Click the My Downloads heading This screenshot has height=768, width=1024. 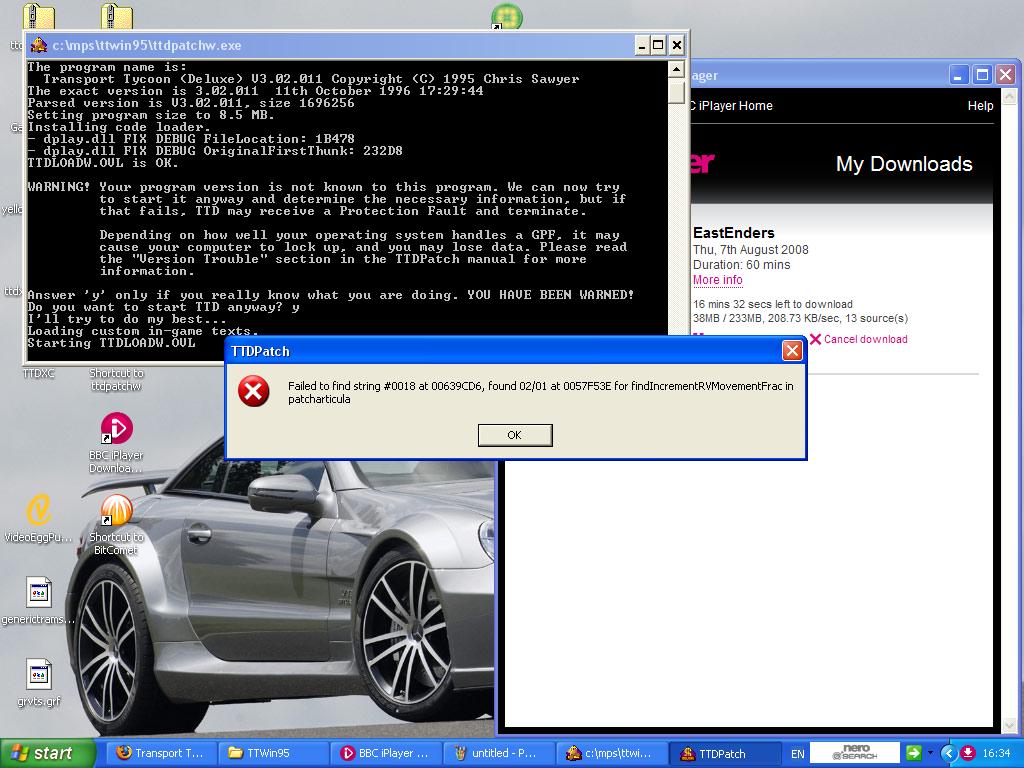[904, 164]
